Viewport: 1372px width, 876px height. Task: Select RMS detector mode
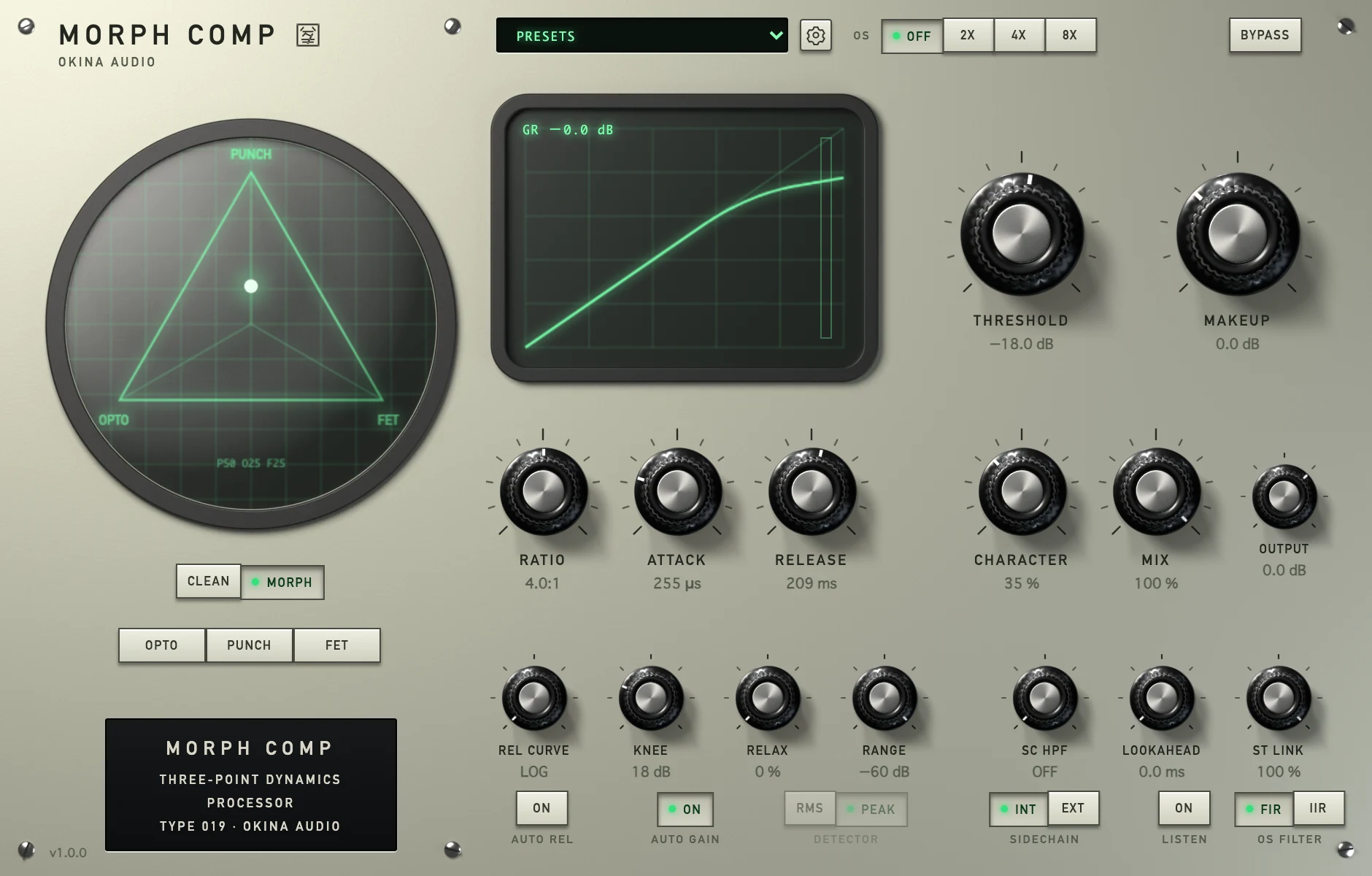810,808
